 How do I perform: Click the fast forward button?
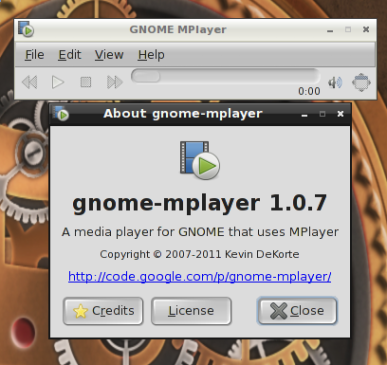click(114, 82)
